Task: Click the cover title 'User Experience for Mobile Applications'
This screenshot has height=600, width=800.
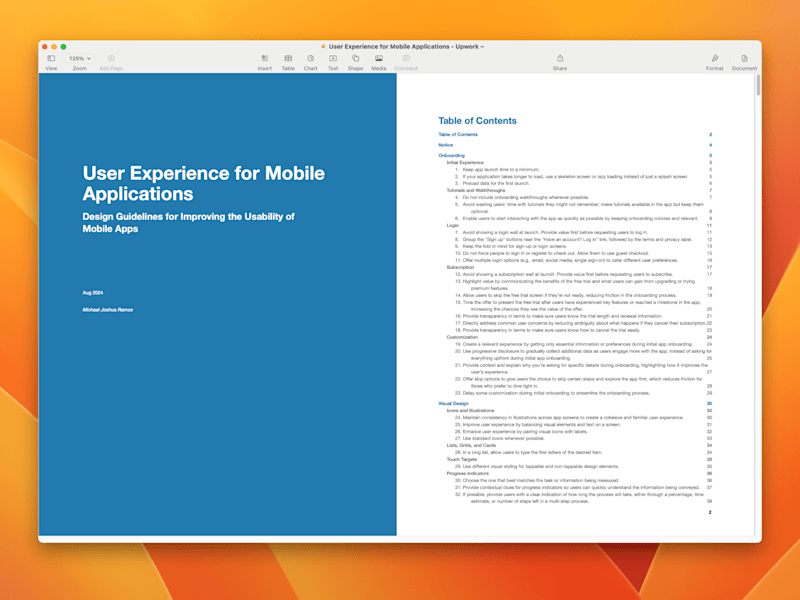Action: click(204, 183)
